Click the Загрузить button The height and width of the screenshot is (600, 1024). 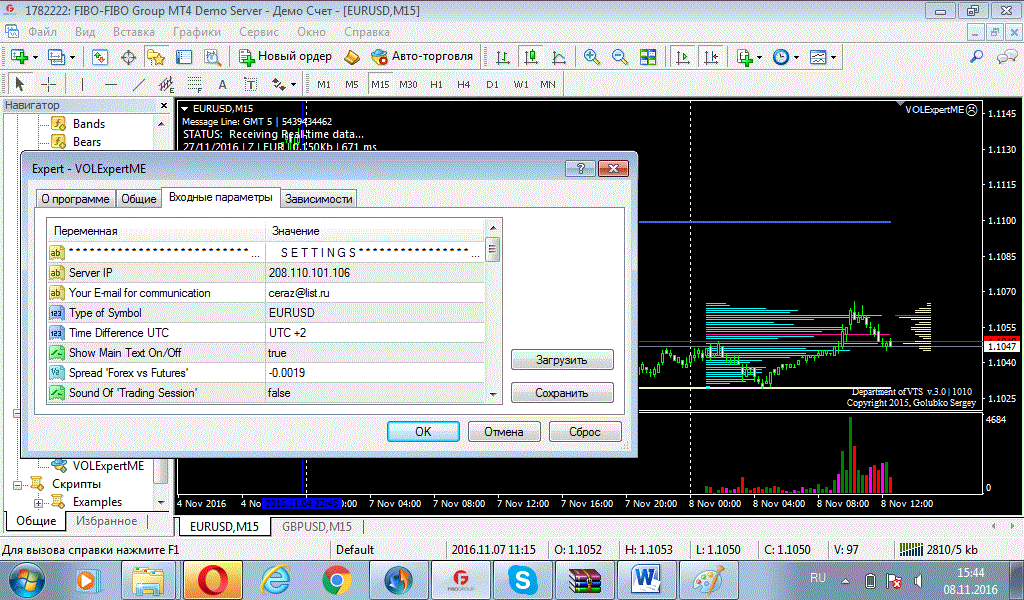562,360
